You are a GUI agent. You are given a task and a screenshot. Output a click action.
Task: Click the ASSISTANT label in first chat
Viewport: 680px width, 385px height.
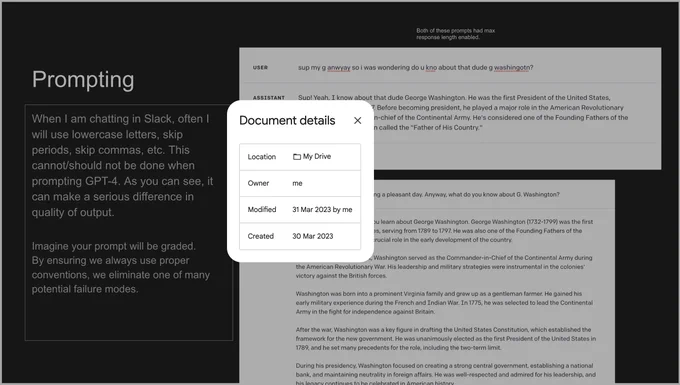(269, 98)
